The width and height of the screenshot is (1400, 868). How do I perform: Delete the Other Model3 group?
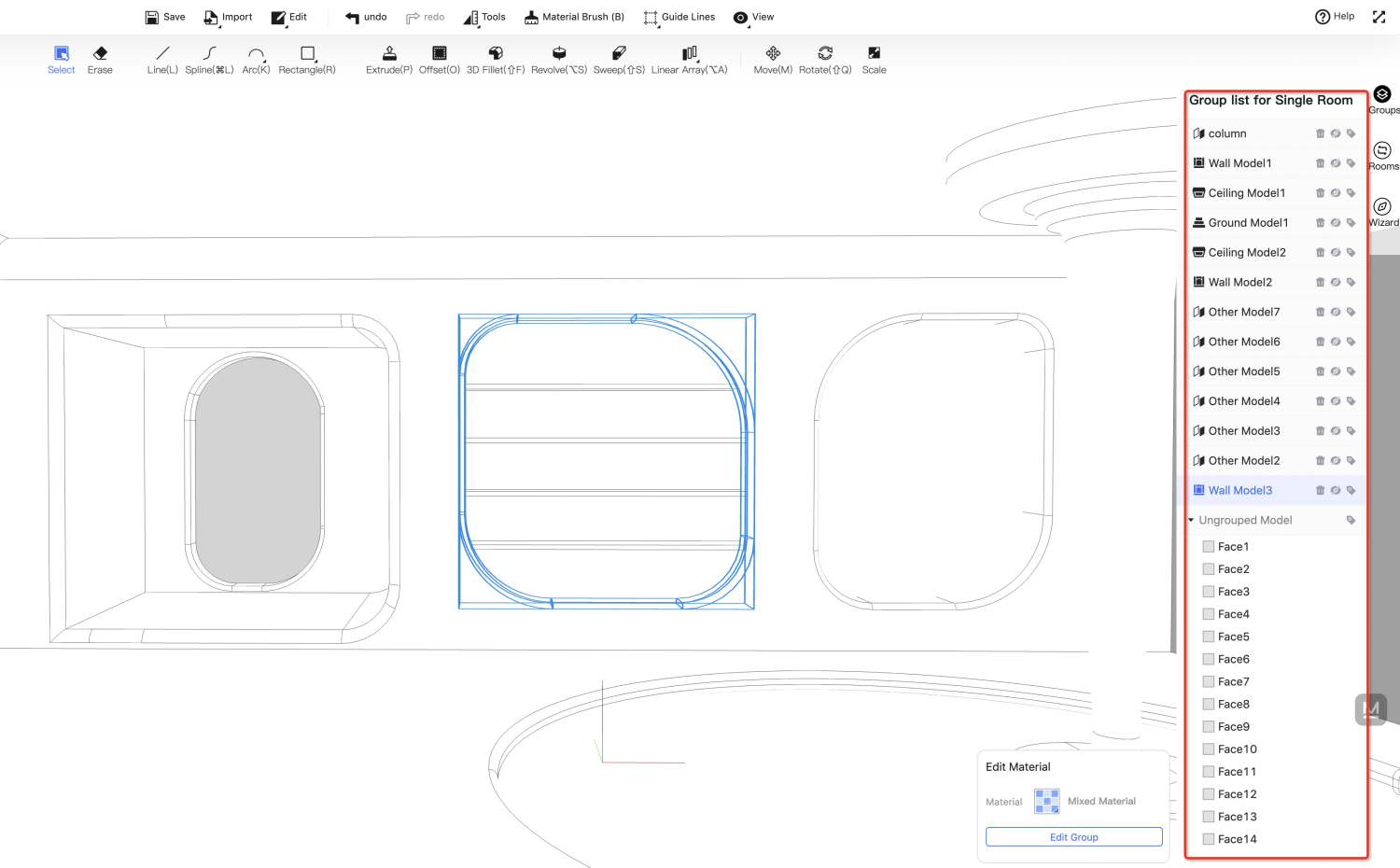click(x=1320, y=431)
